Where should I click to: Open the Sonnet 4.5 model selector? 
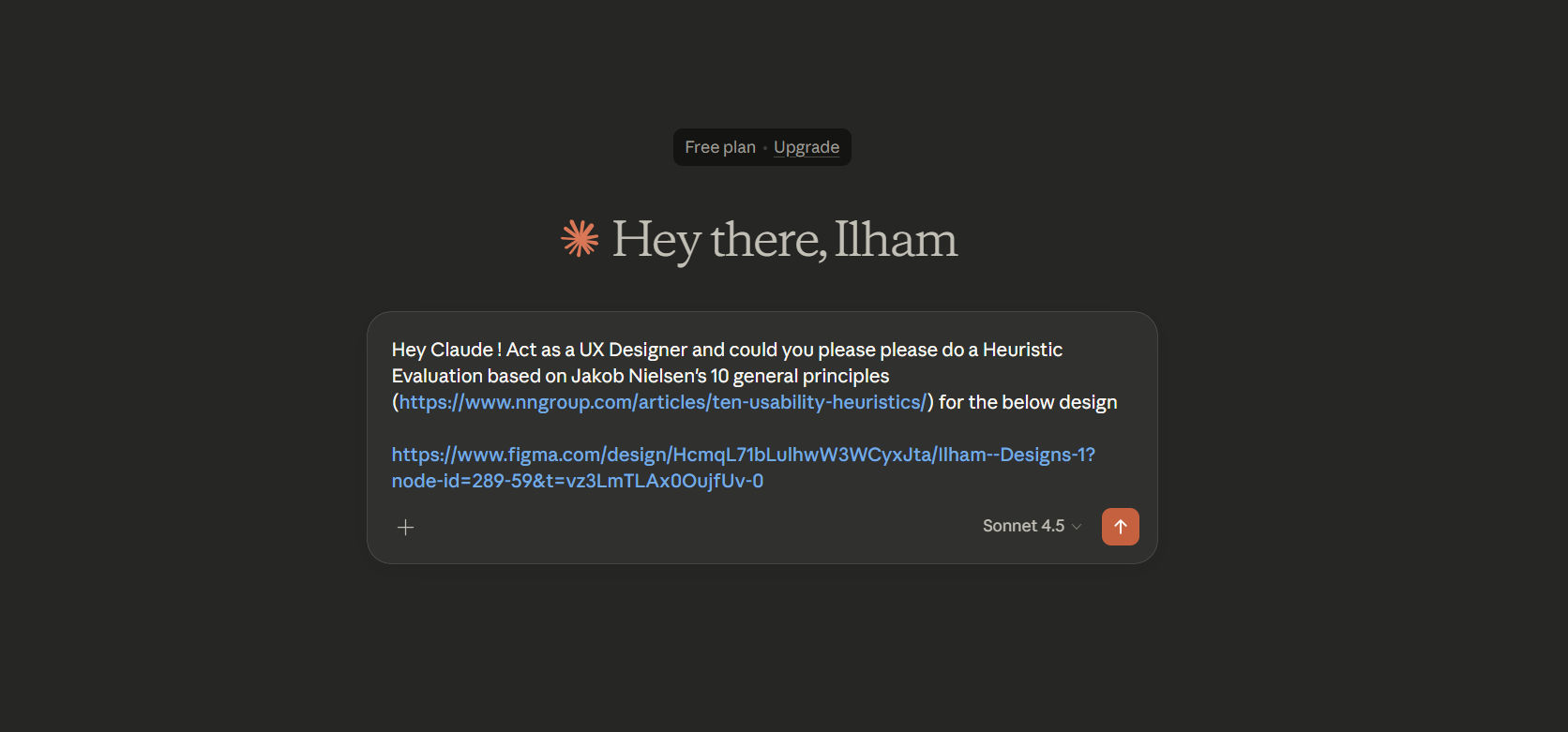(1032, 526)
